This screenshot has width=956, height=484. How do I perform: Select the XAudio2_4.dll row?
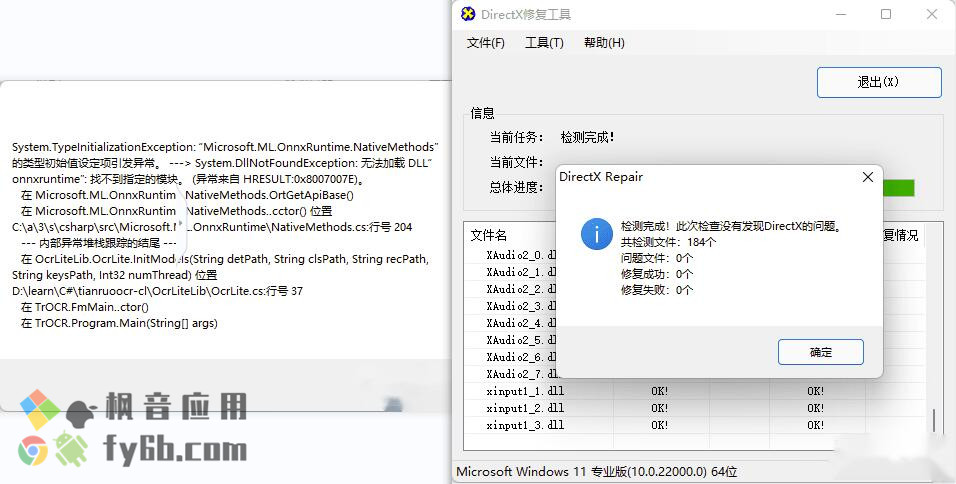coord(521,323)
